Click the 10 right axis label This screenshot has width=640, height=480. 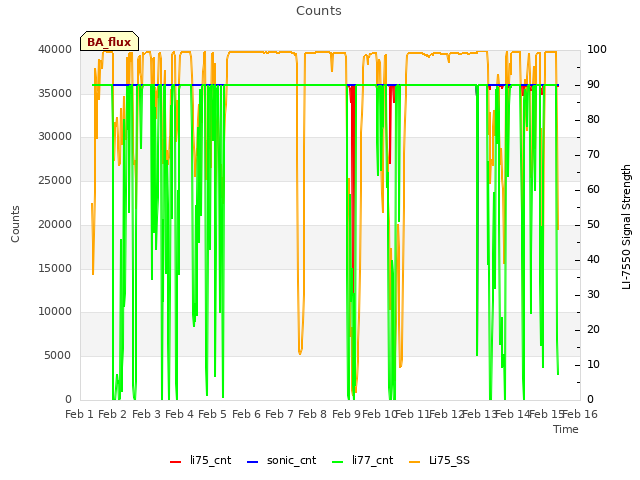pos(593,364)
